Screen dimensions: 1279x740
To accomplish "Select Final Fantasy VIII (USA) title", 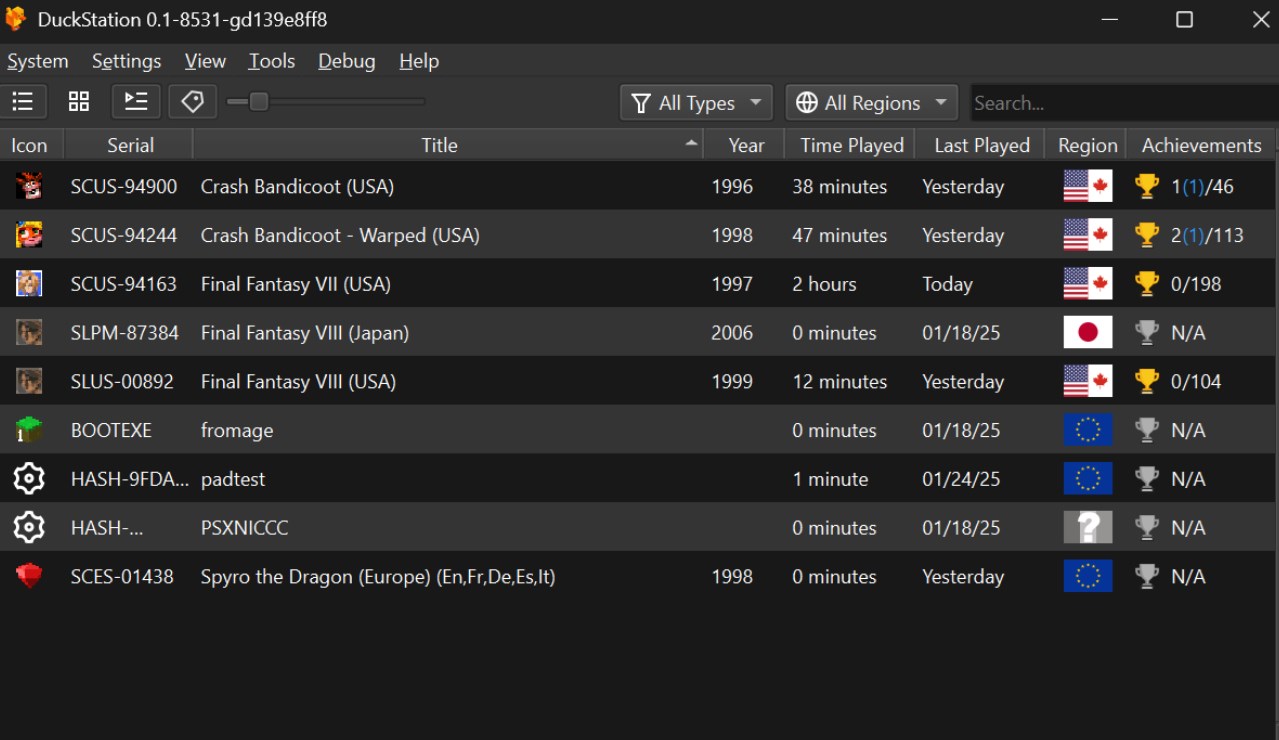I will 298,382.
